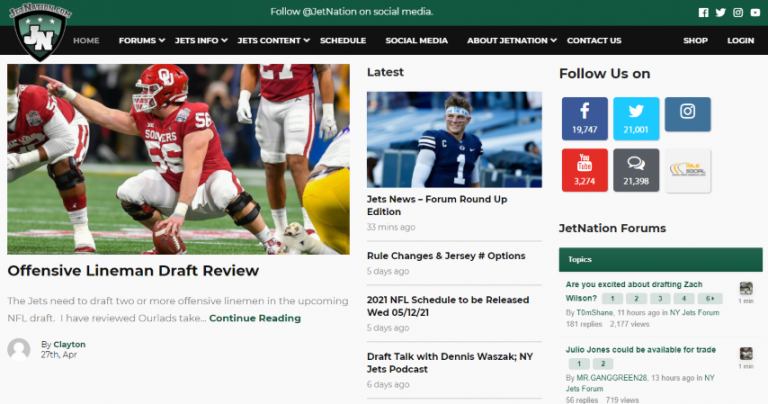This screenshot has height=404, width=768.
Task: Expand the About JetNation dropdown menu
Action: (x=512, y=41)
